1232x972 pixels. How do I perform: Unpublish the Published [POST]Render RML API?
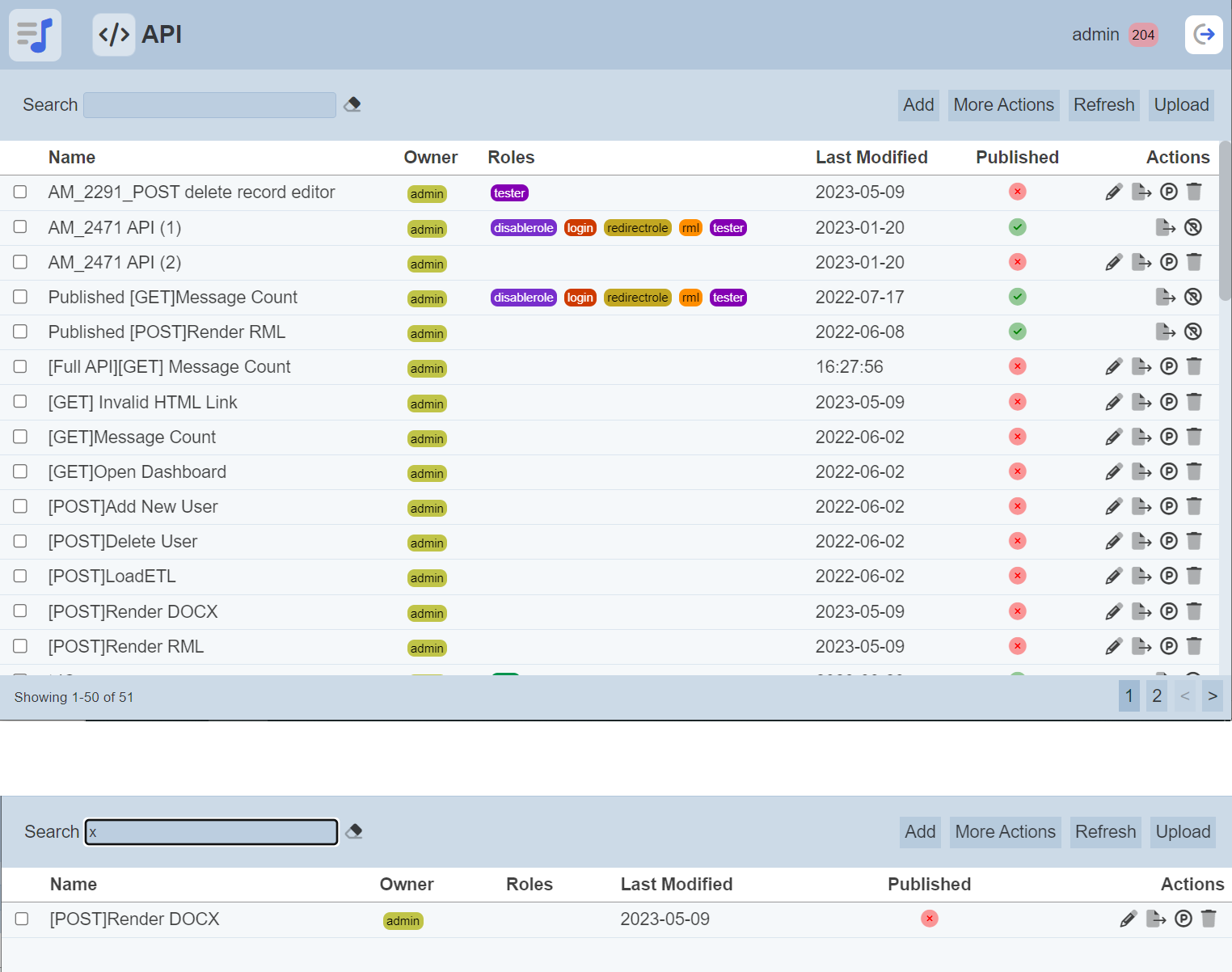click(x=1192, y=332)
